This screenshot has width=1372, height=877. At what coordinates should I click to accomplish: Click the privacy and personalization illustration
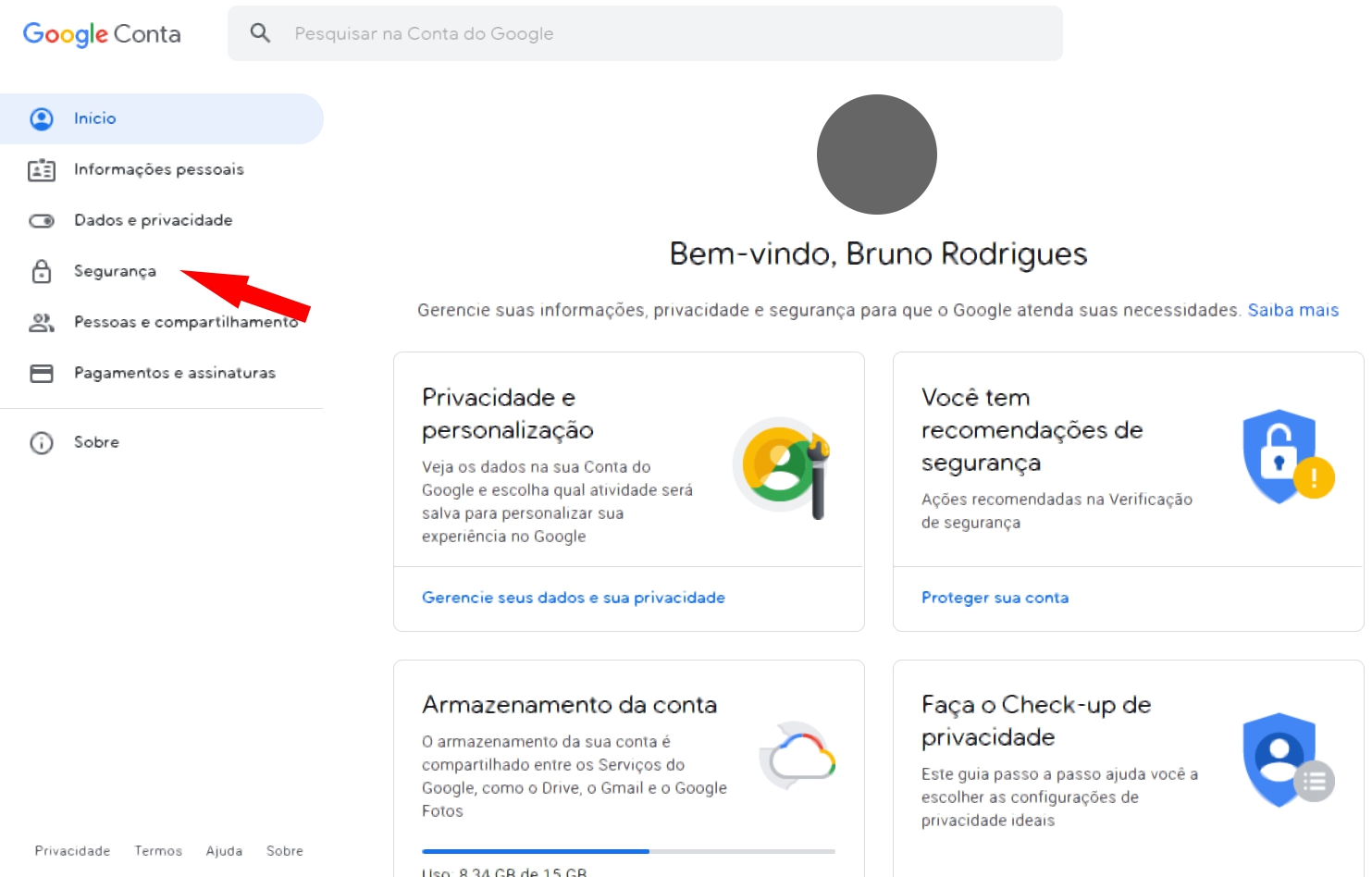[783, 467]
